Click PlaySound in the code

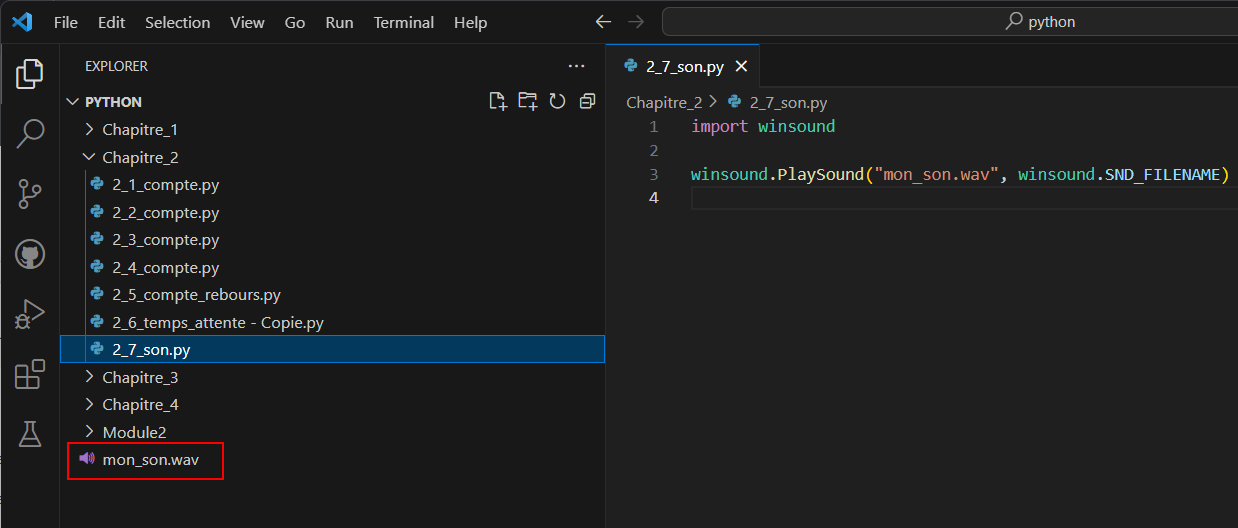click(x=819, y=174)
